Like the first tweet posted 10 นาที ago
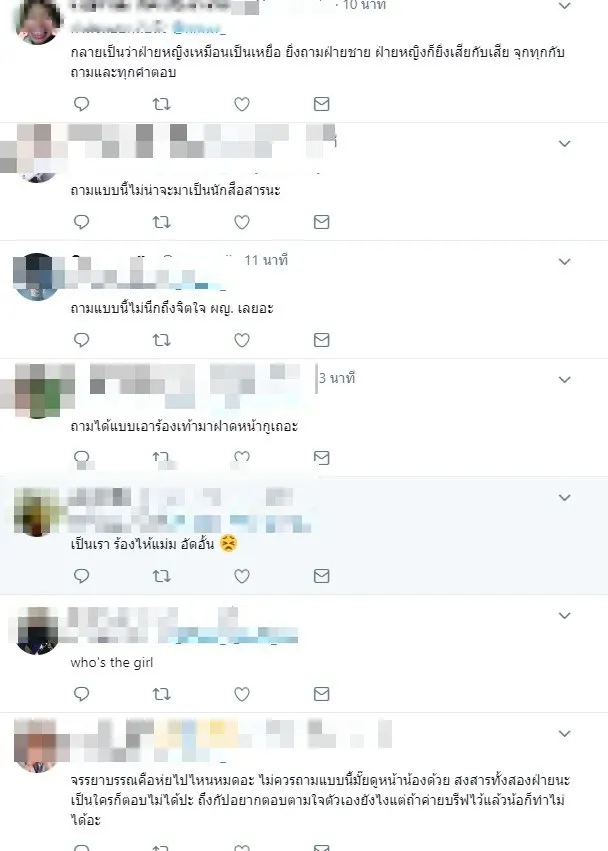The image size is (608, 851). [x=242, y=104]
